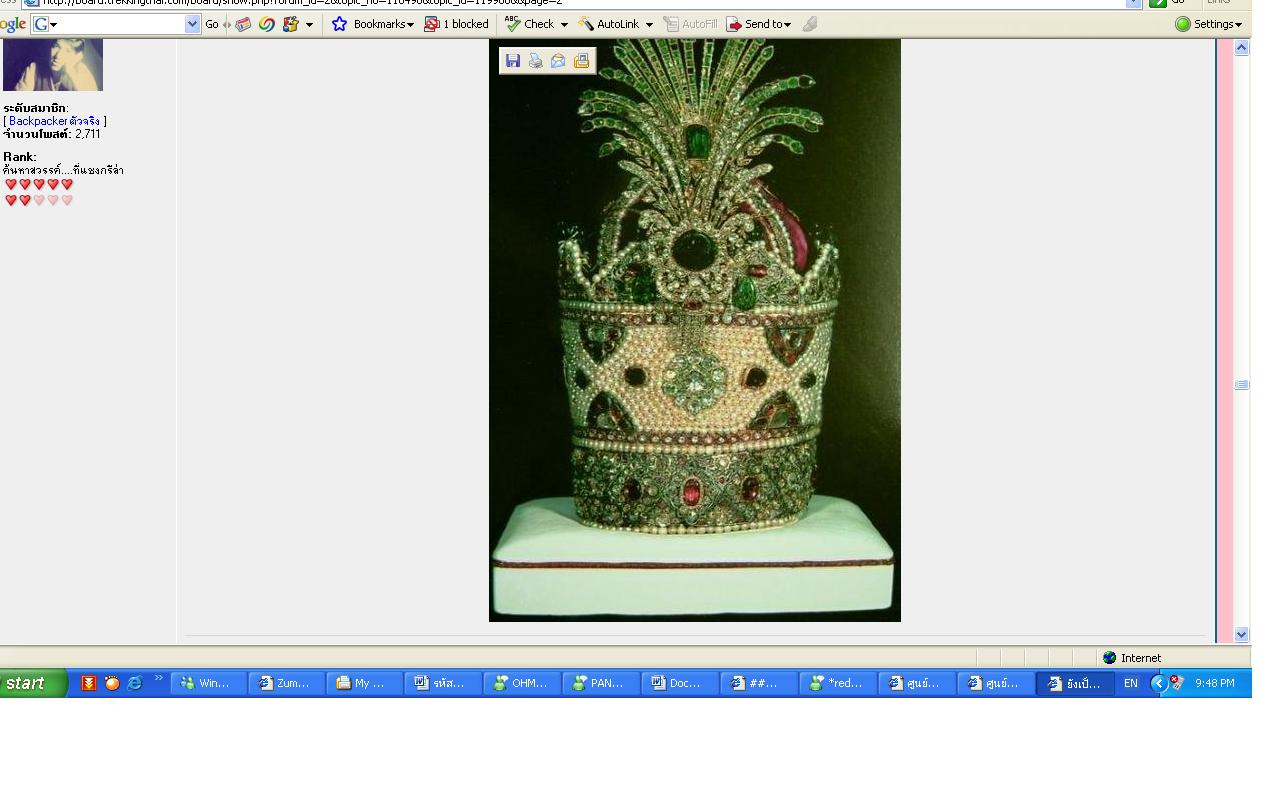Click the rank text 'ค้นหาสวรรค์....ที่แชงกรีล่า'
Viewport: 1280px width, 800px height.
[63, 170]
